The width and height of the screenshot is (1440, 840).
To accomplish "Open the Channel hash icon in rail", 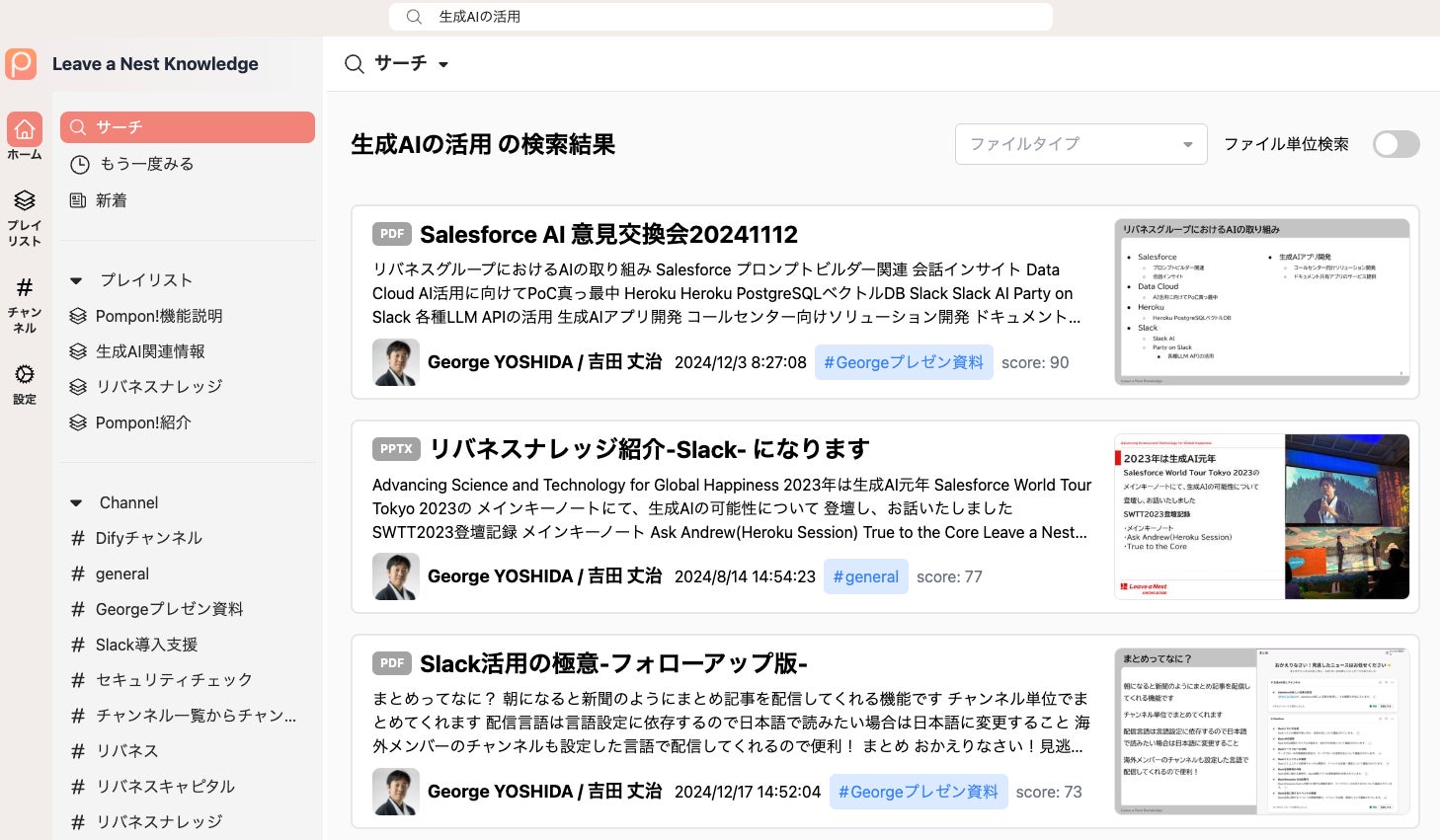I will point(25,287).
